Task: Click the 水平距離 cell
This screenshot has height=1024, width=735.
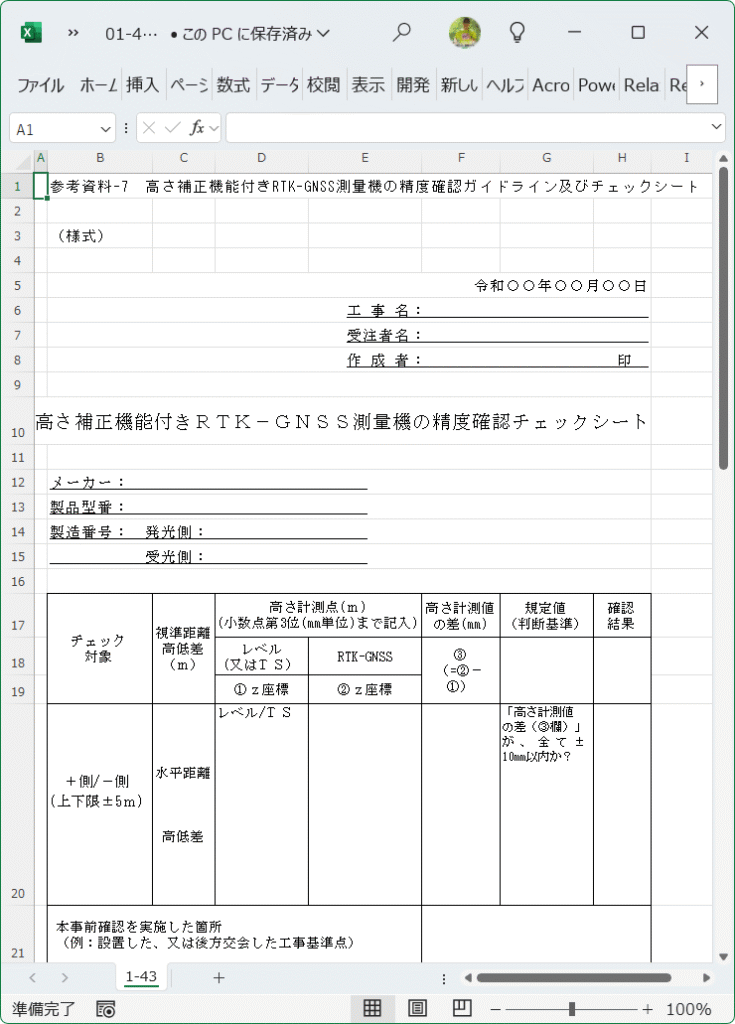Action: click(x=183, y=773)
